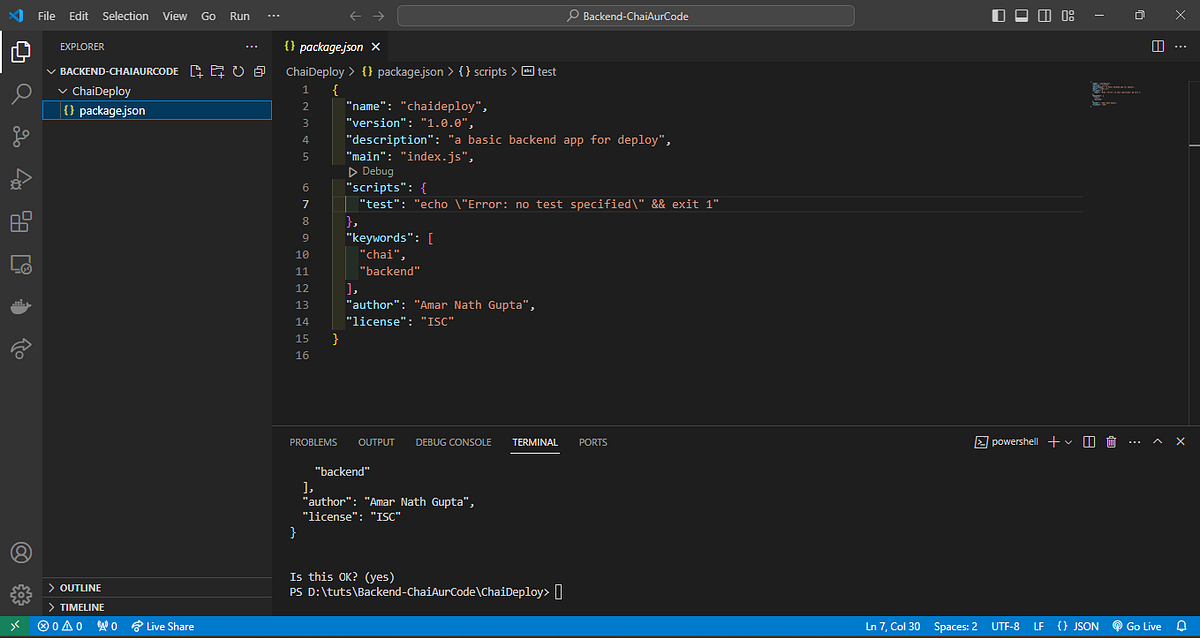Open the Docker view in activity bar
The width and height of the screenshot is (1200, 638).
point(21,307)
